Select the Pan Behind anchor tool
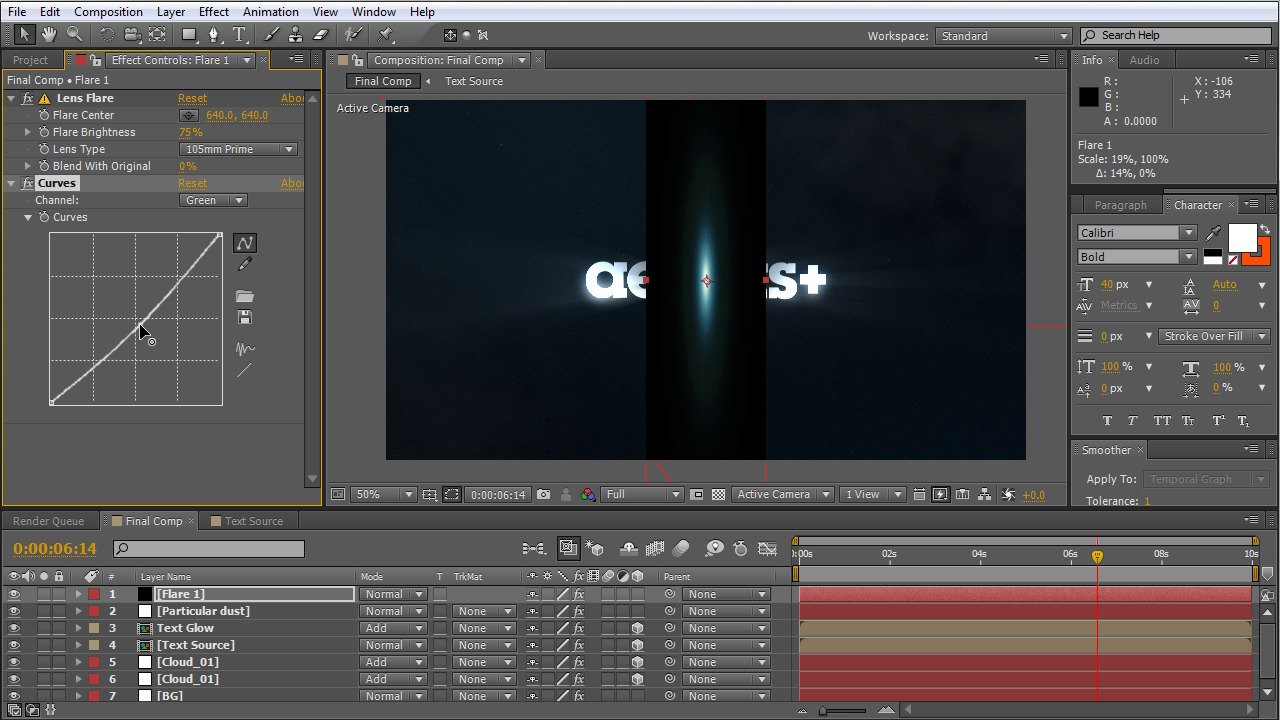Screen dimensions: 1280x720 [x=157, y=35]
